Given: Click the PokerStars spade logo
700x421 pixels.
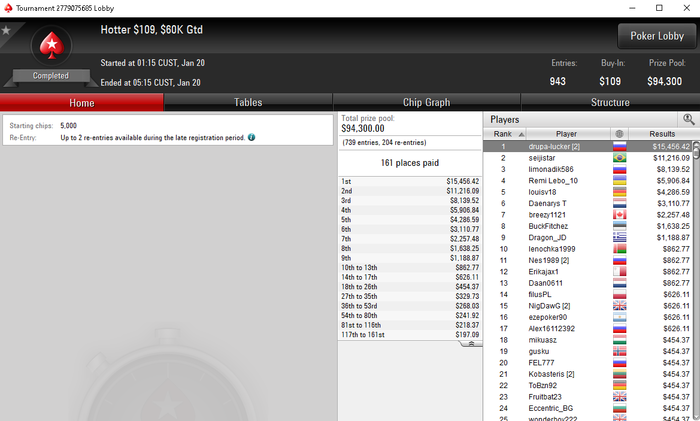Looking at the screenshot, I should point(52,46).
